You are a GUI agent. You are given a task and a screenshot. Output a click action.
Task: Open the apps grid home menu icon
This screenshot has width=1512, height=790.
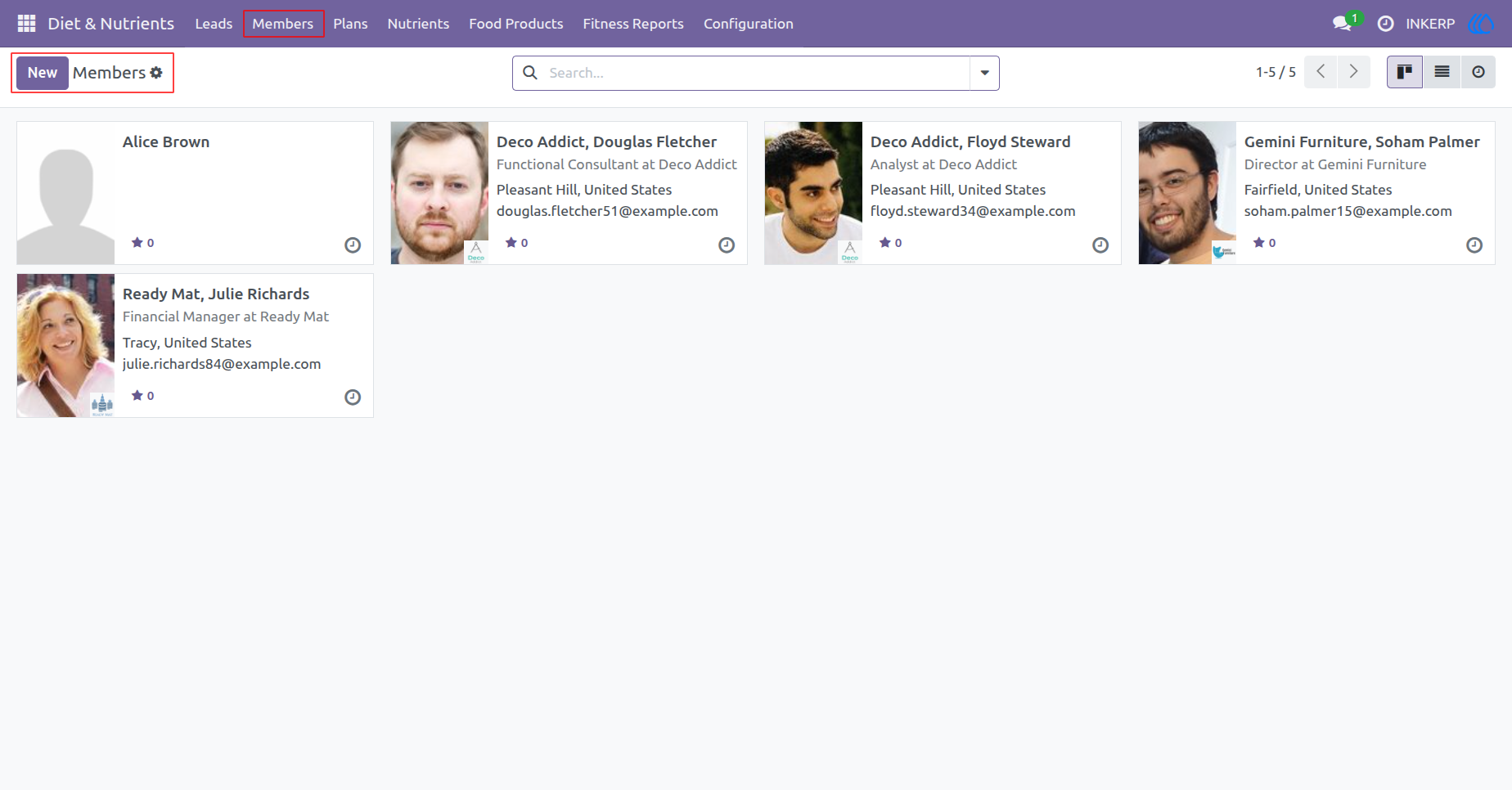pos(26,24)
